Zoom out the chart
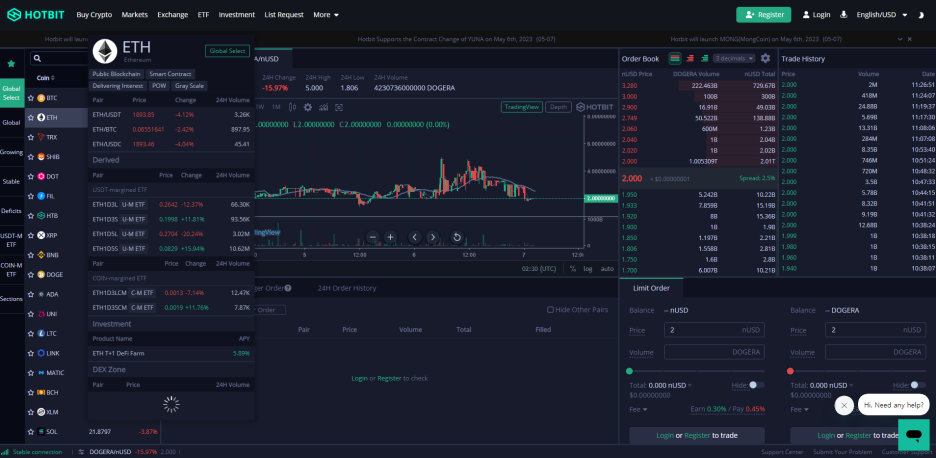936x458 pixels. pos(373,237)
